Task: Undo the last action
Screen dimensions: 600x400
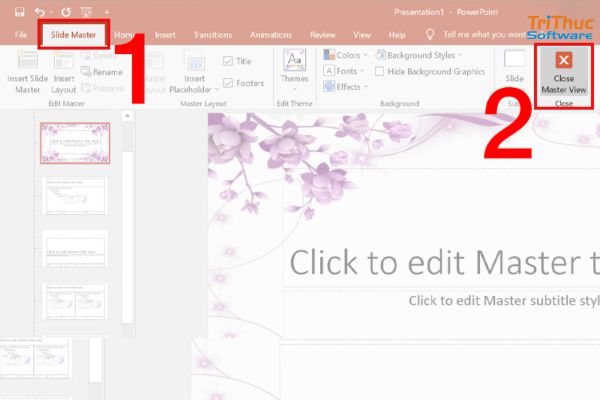Action: coord(39,12)
